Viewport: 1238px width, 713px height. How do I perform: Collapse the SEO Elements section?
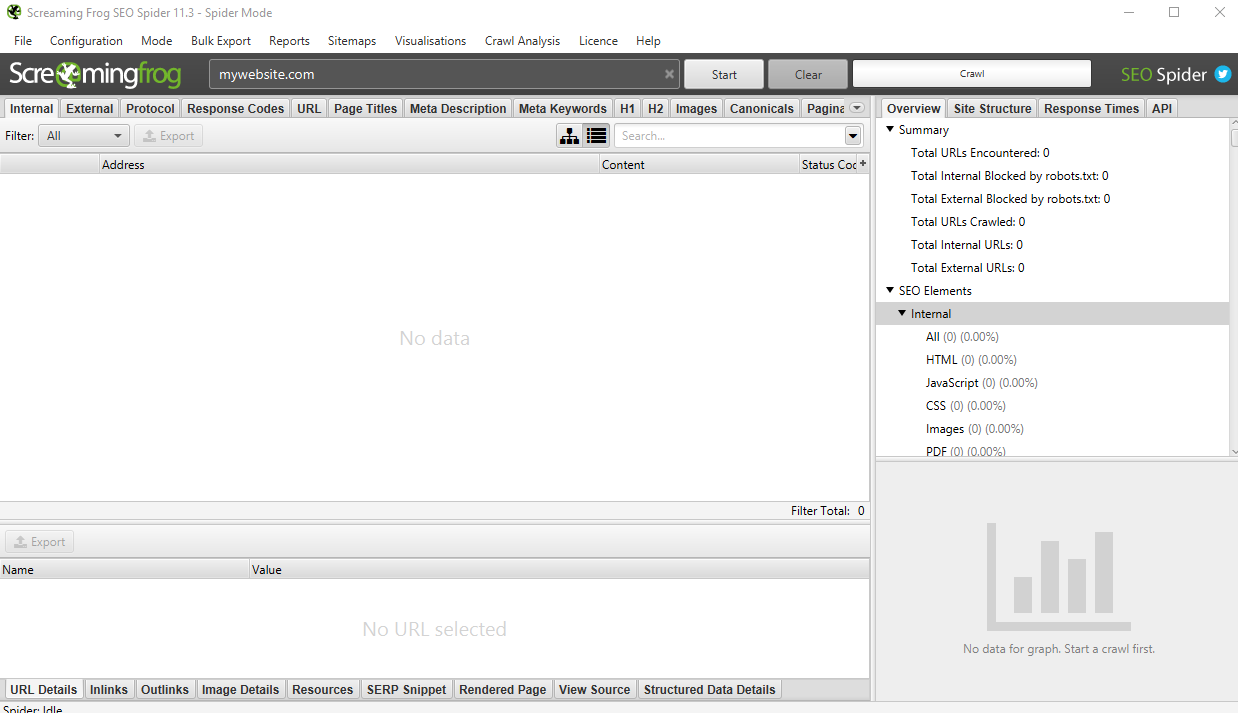890,290
